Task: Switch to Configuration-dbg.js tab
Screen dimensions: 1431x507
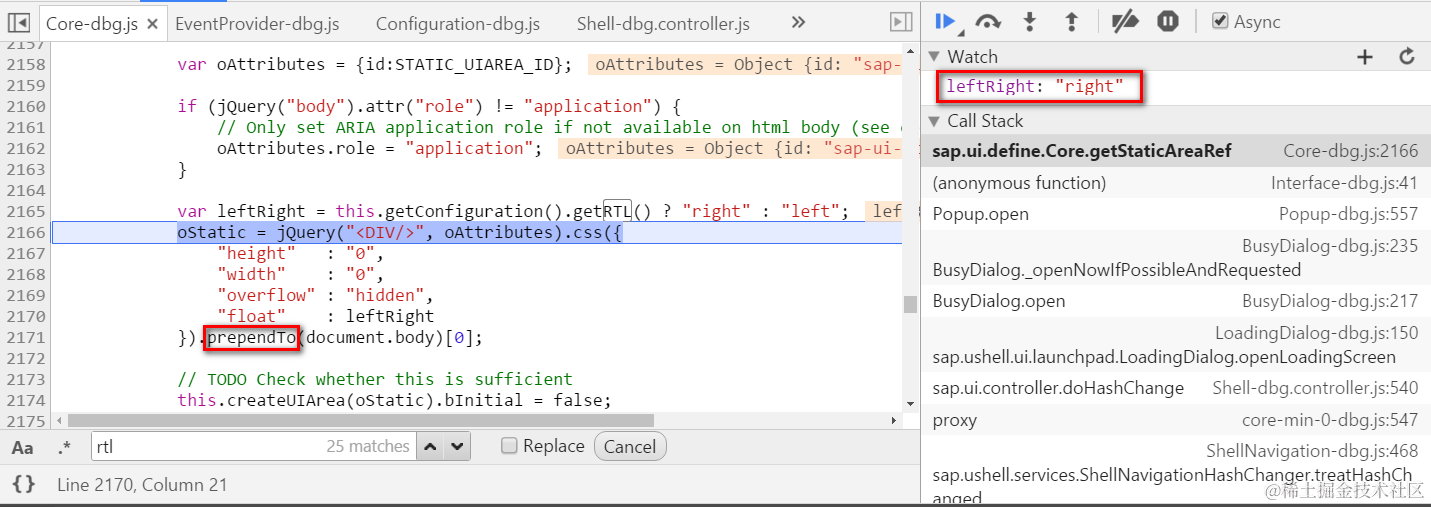Action: (458, 23)
